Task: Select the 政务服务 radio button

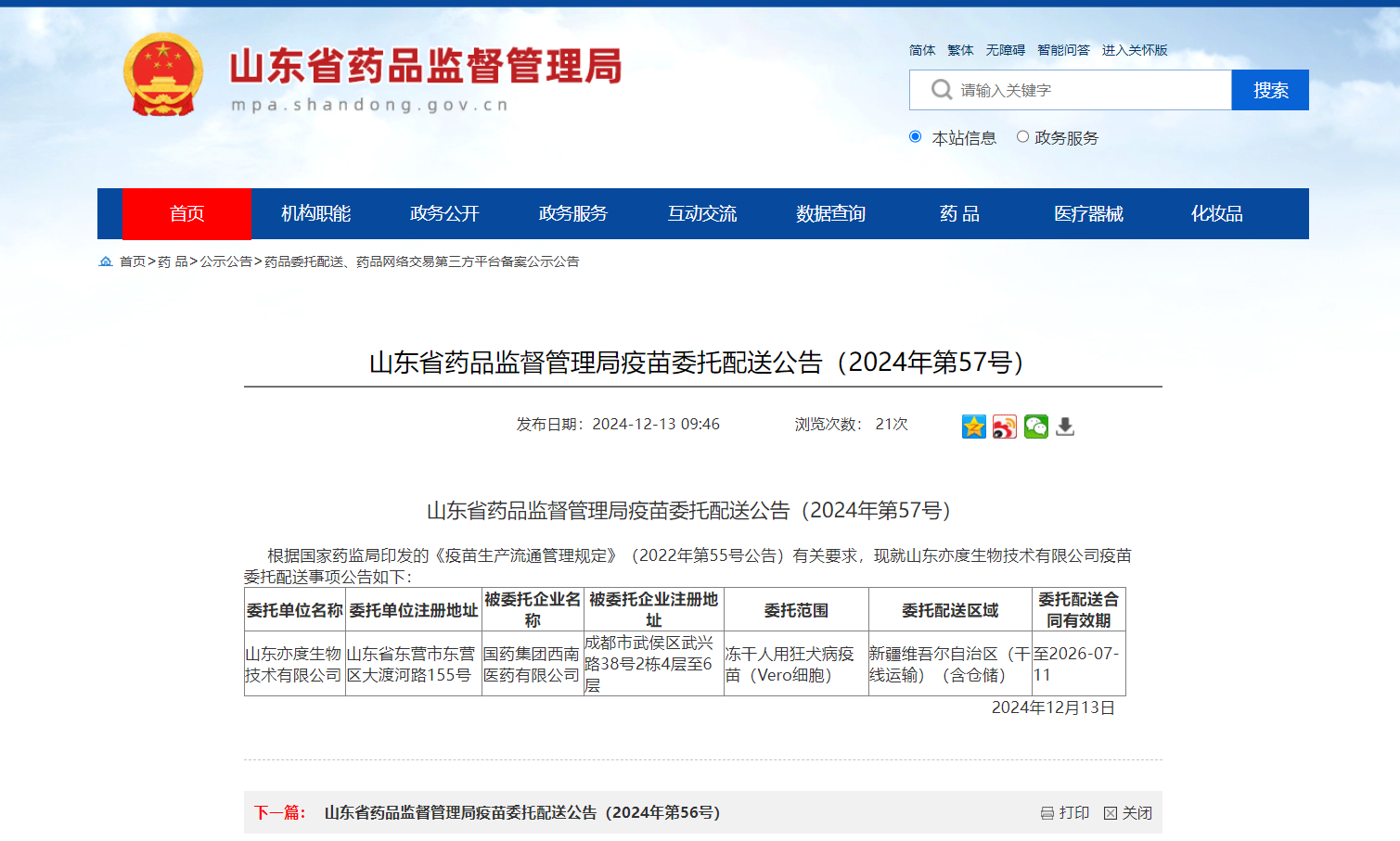Action: [x=1022, y=137]
